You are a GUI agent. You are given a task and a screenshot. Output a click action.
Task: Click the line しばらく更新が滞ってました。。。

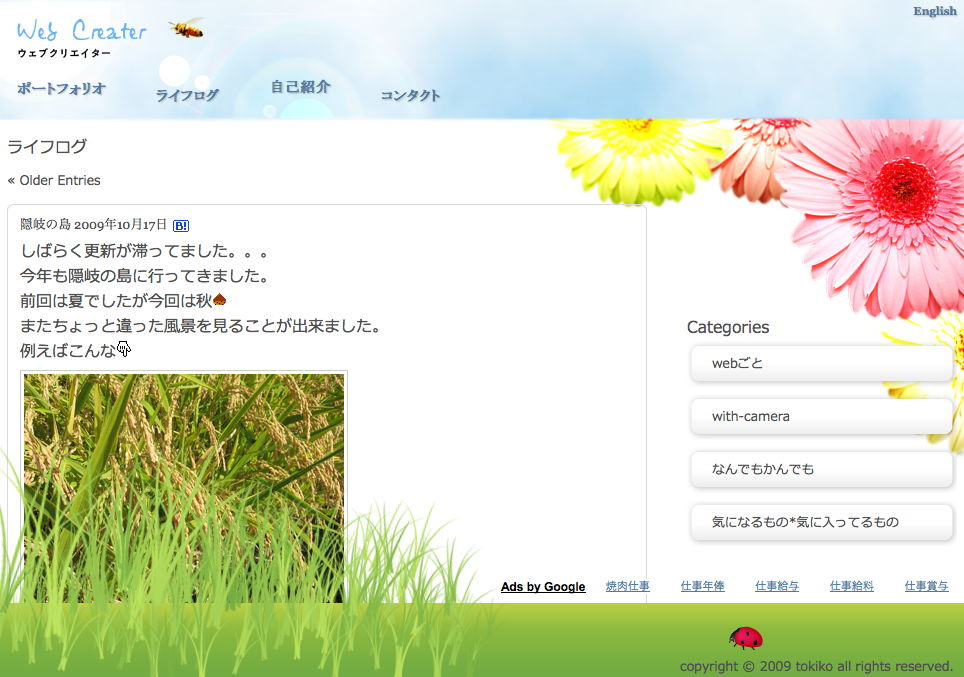[144, 251]
